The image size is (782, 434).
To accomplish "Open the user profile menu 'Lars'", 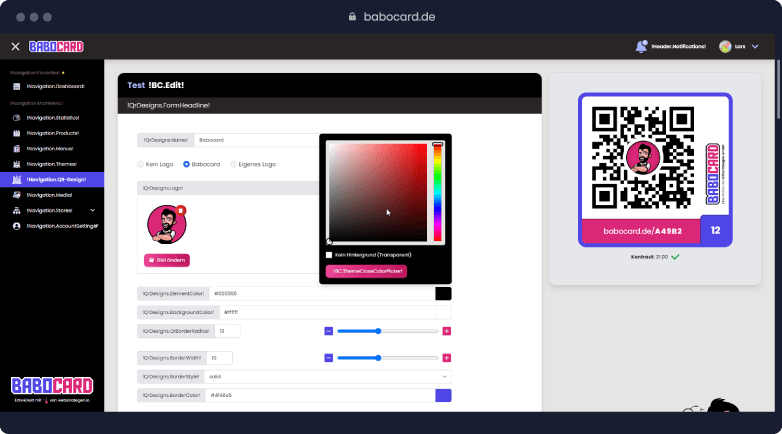I will click(733, 46).
